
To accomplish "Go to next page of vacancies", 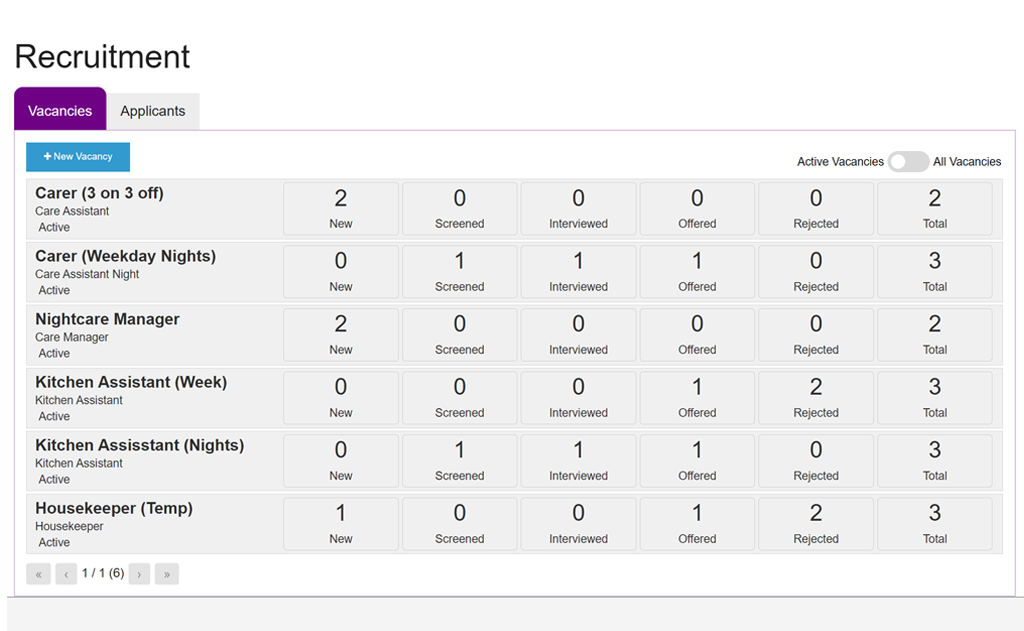I will point(139,574).
